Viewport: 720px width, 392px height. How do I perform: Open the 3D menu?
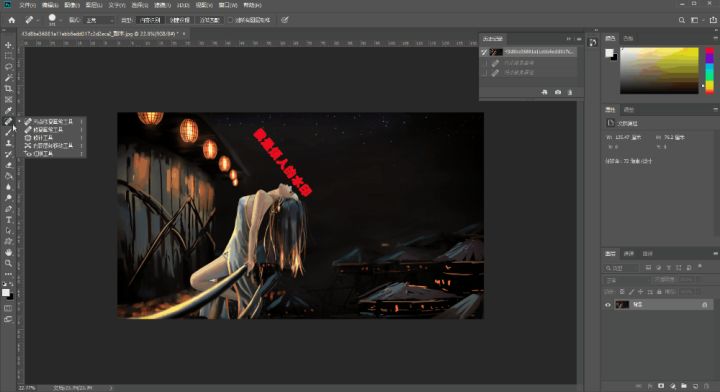click(183, 5)
